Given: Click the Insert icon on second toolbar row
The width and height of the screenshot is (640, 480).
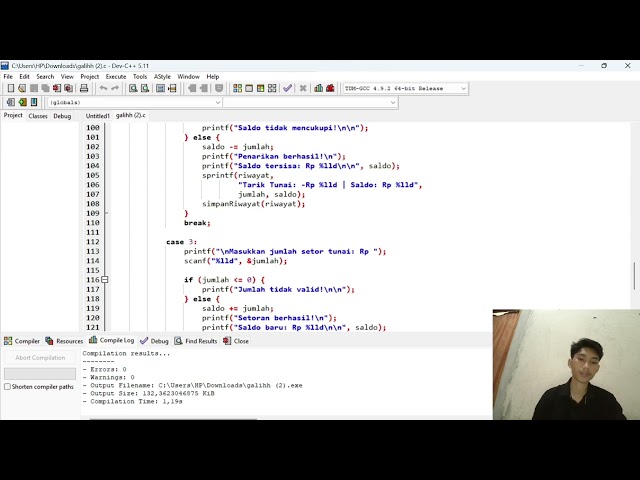Looking at the screenshot, I should [x=11, y=102].
